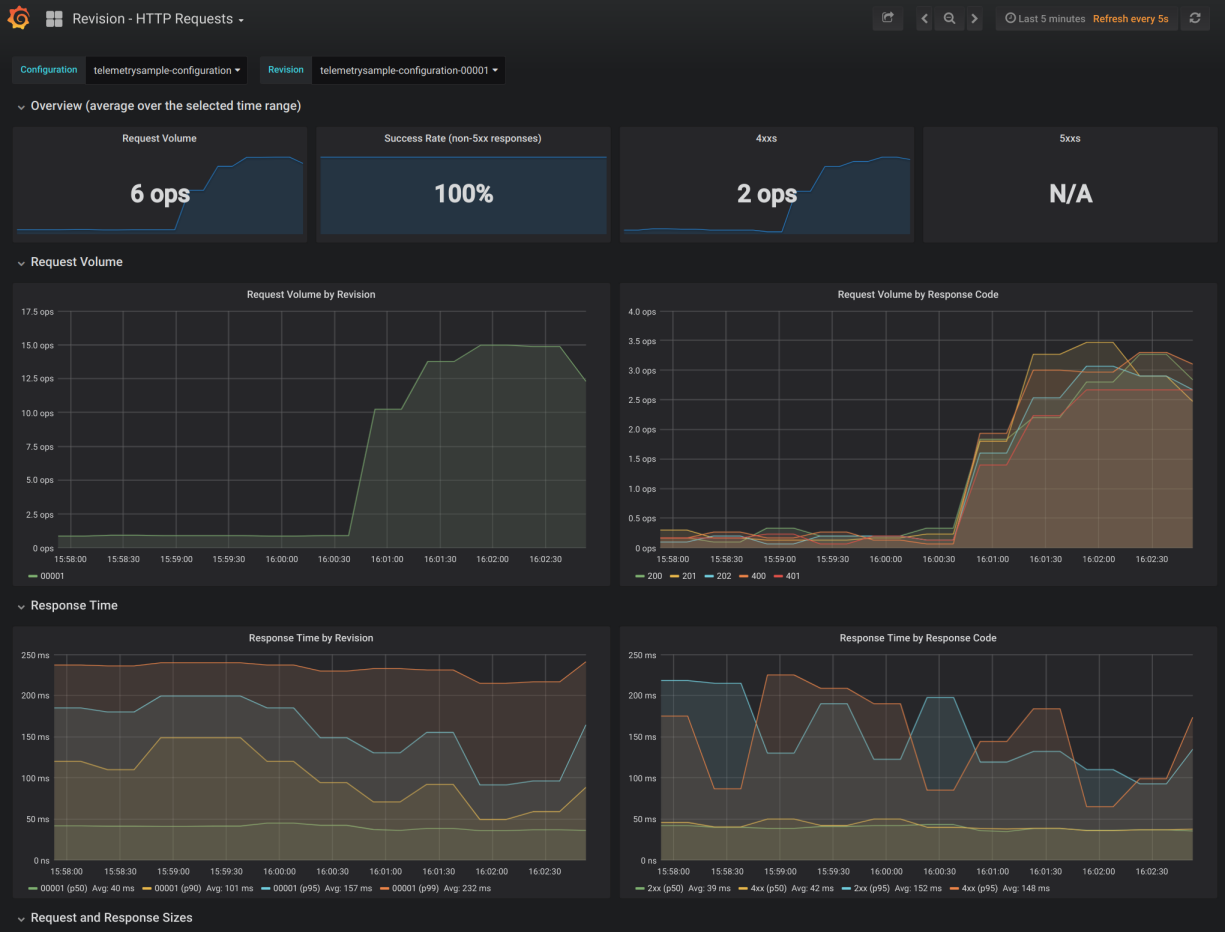This screenshot has height=932, width=1225.
Task: Click the N/A 5xxs value
Action: [x=1070, y=194]
